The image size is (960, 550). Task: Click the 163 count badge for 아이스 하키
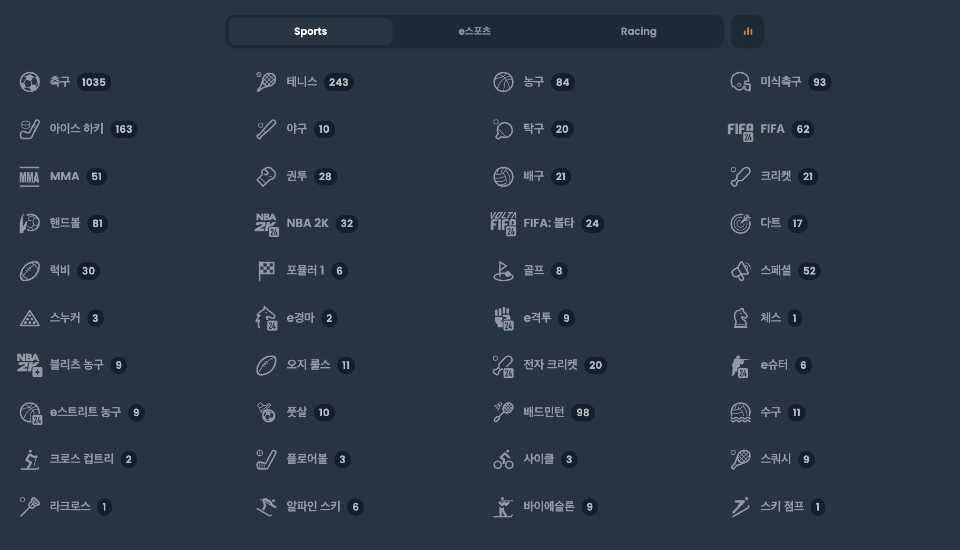click(x=124, y=129)
